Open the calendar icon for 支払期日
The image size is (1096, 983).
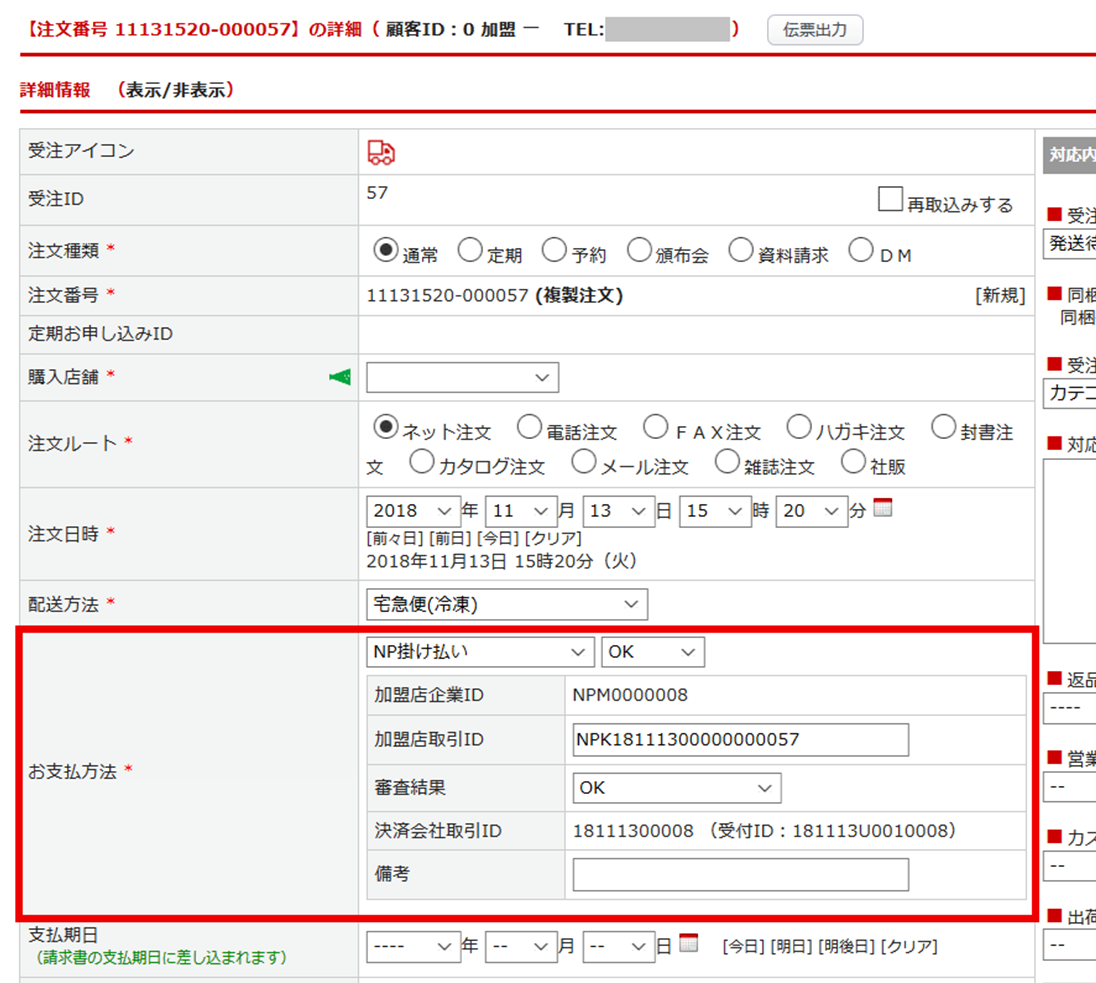pyautogui.click(x=688, y=943)
